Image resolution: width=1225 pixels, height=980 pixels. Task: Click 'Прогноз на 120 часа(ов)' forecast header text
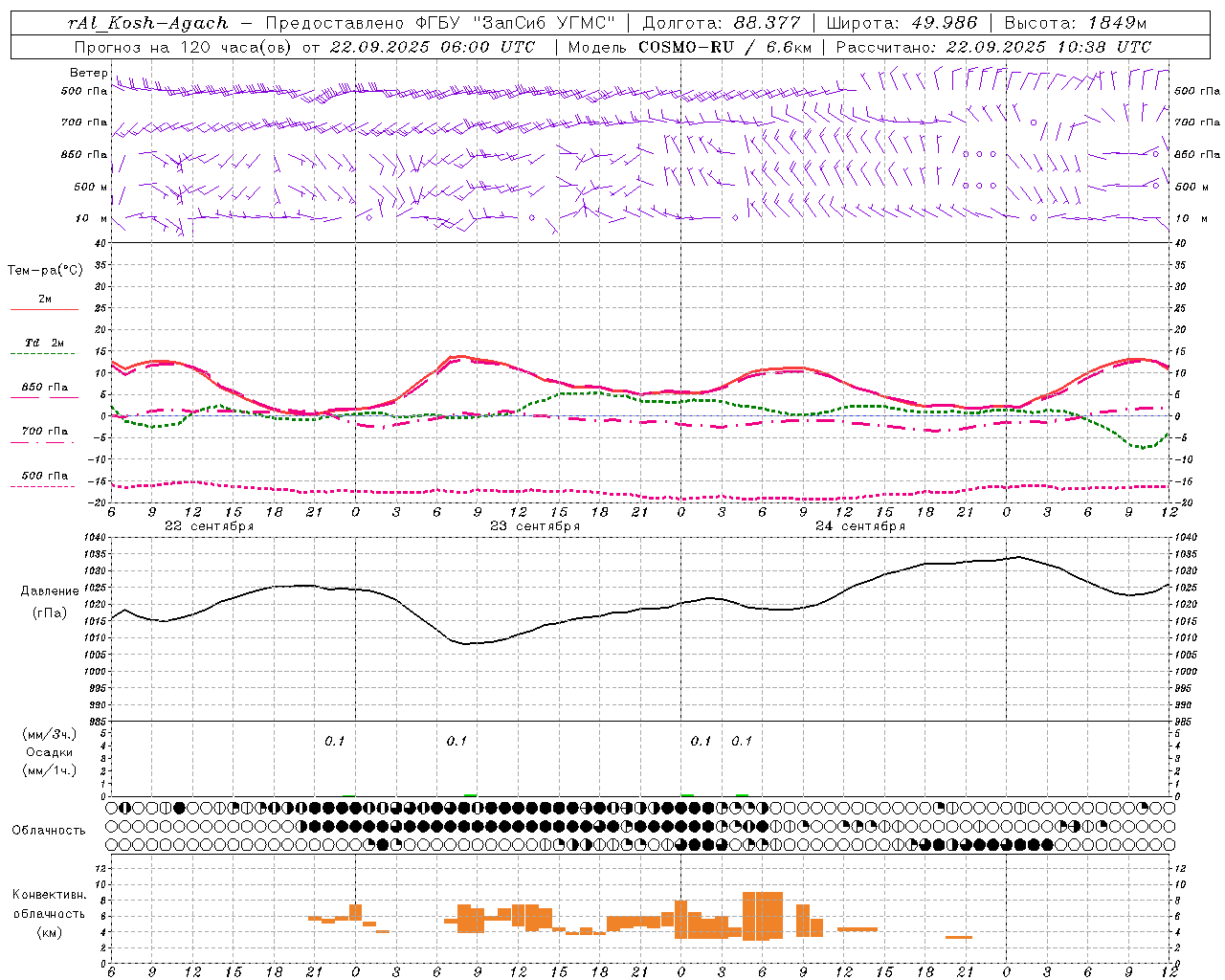tap(184, 47)
